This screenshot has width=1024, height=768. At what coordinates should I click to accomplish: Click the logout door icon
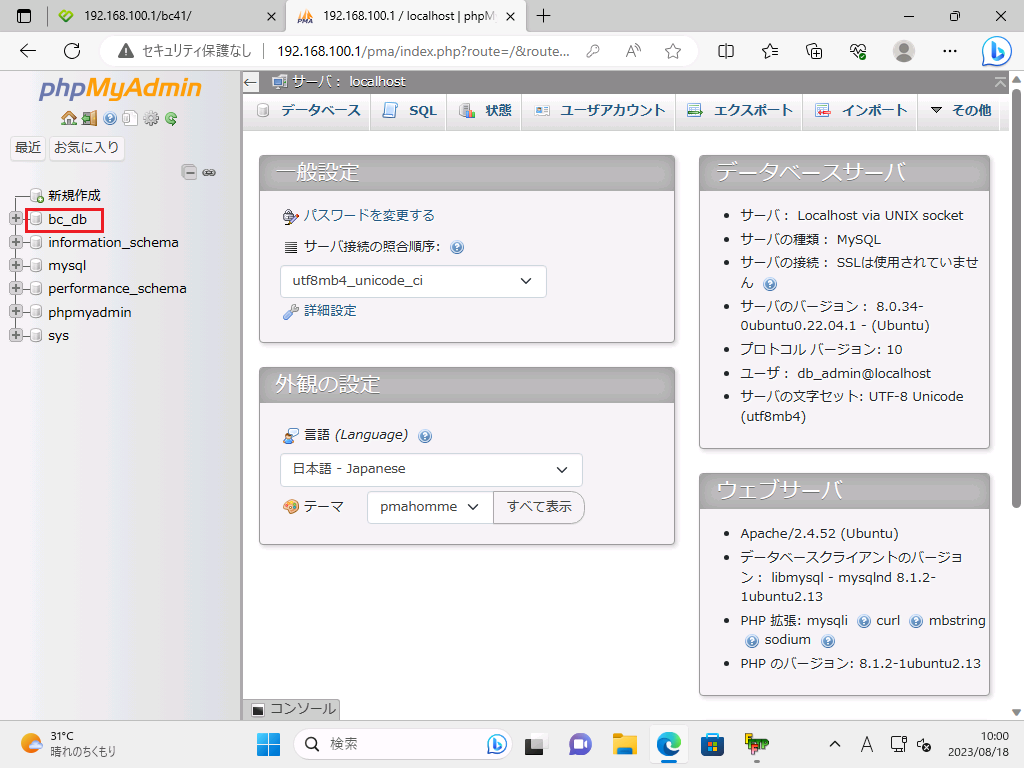89,118
